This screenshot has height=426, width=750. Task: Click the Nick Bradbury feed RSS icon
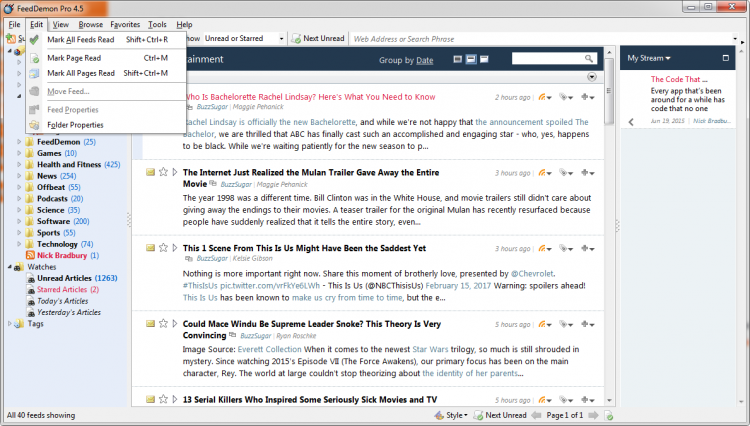(x=30, y=255)
